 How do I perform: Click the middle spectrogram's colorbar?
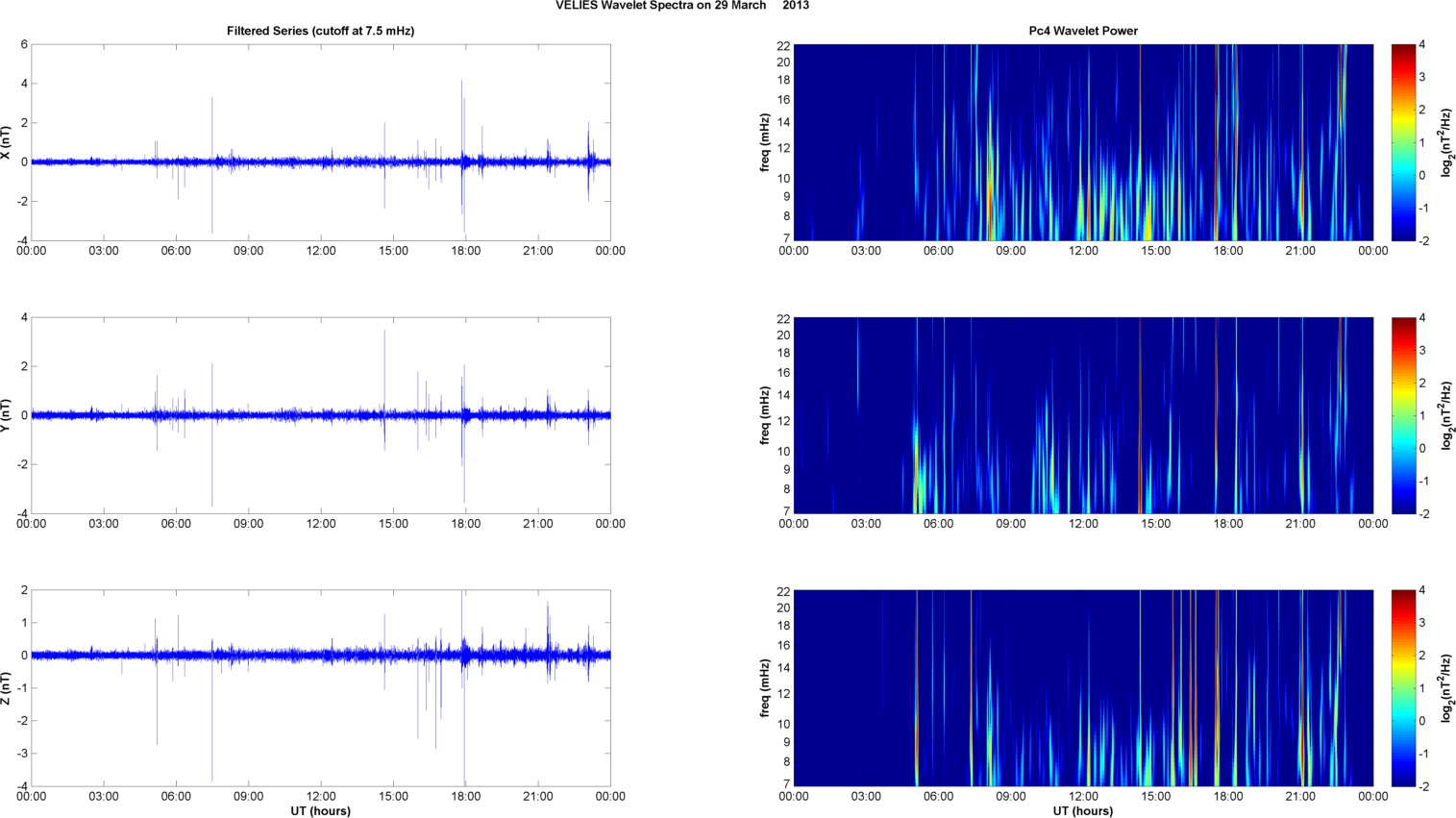pos(1403,415)
